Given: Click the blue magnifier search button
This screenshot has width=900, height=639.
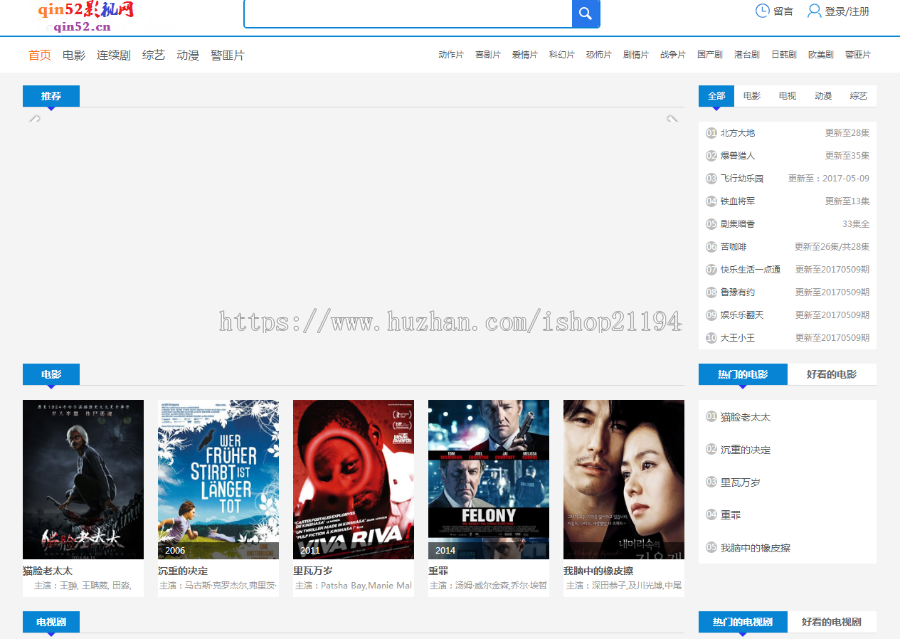Looking at the screenshot, I should click(x=585, y=13).
